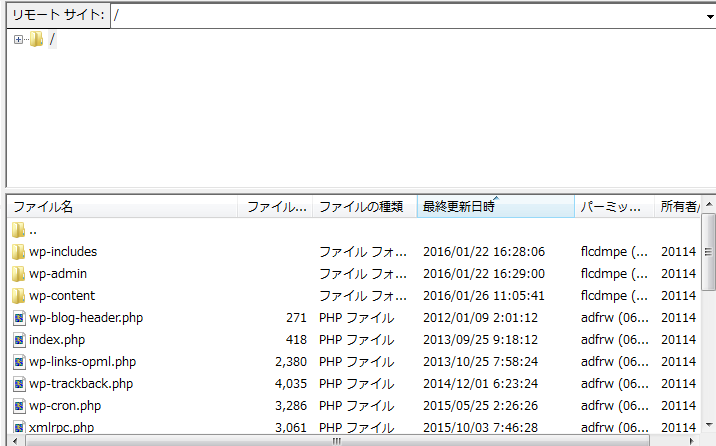Viewport: 716px width, 446px height.
Task: Click the index.php file icon
Action: coord(18,340)
